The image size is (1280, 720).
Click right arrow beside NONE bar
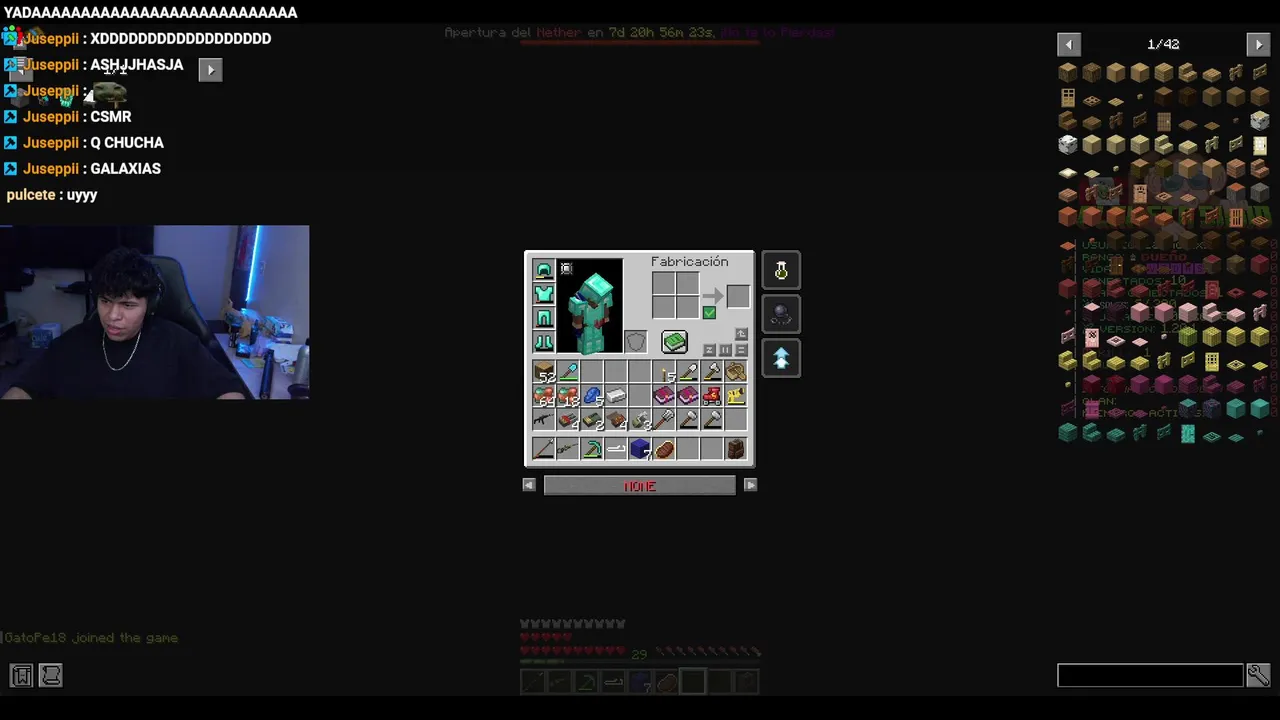click(x=750, y=485)
